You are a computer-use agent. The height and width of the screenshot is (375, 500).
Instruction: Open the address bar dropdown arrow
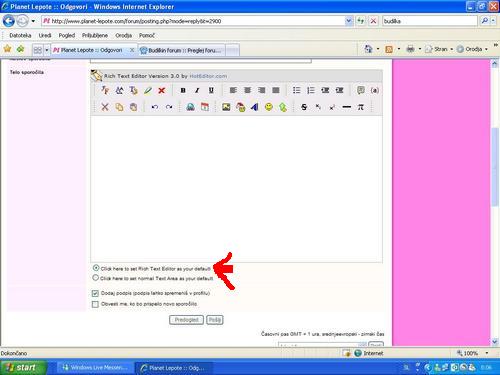[x=348, y=21]
